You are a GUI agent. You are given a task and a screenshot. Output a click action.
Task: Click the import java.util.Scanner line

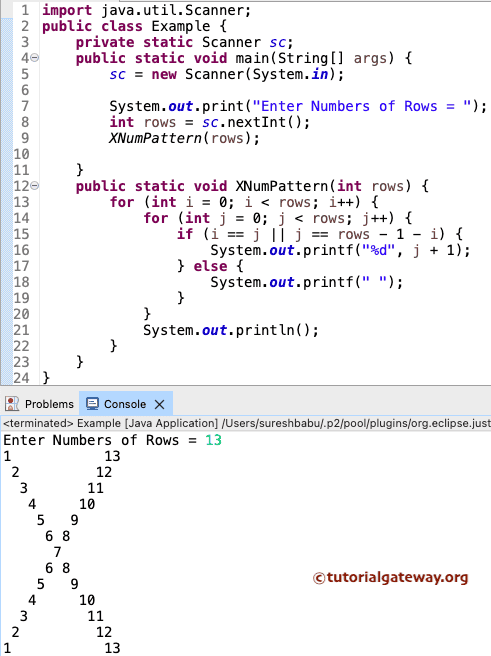coord(146,10)
